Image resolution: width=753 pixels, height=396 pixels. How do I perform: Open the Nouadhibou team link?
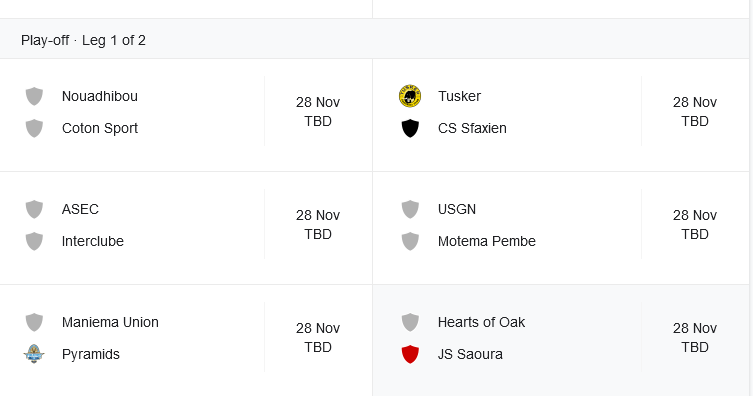pos(100,96)
